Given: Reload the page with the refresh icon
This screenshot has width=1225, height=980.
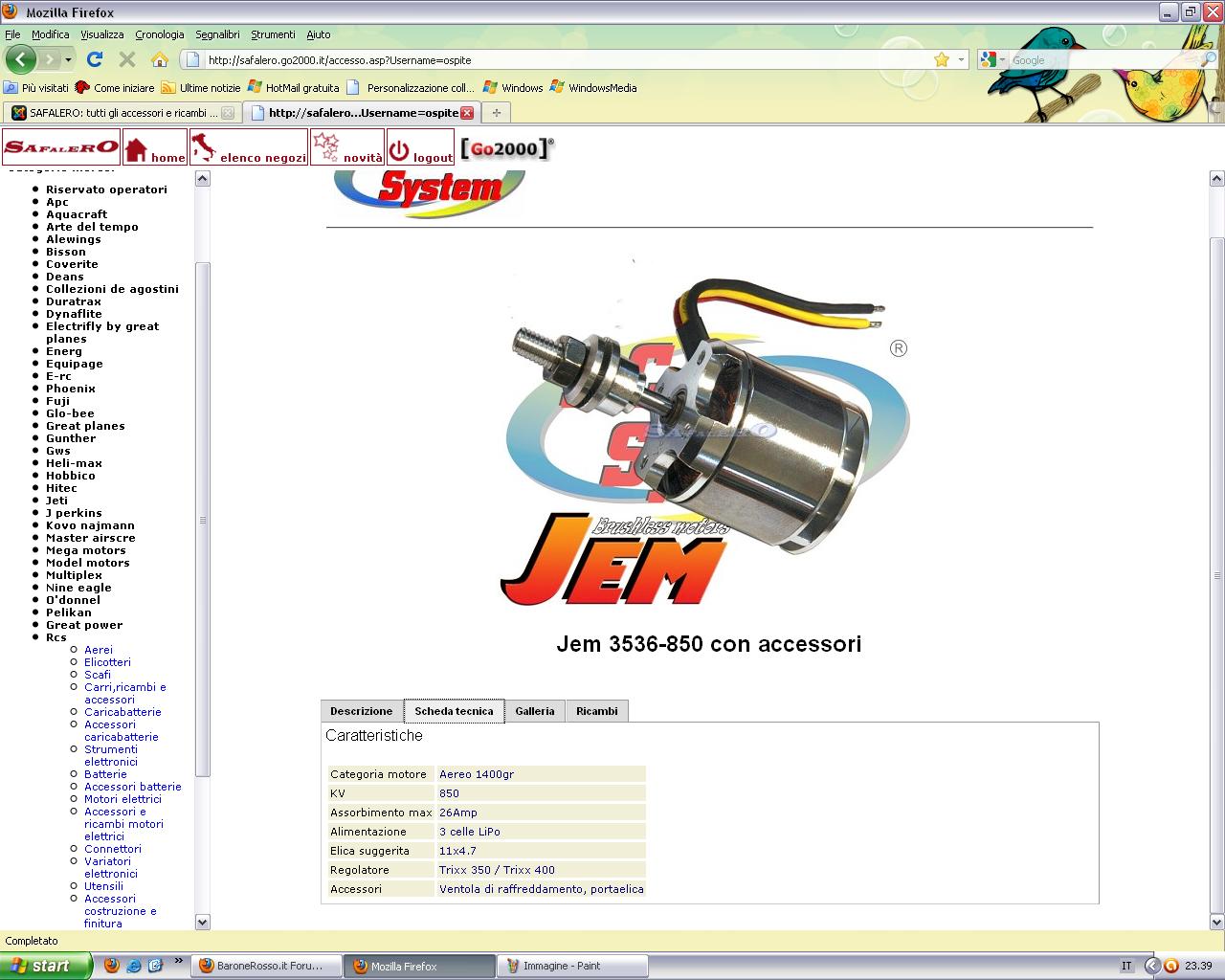Looking at the screenshot, I should pyautogui.click(x=95, y=59).
